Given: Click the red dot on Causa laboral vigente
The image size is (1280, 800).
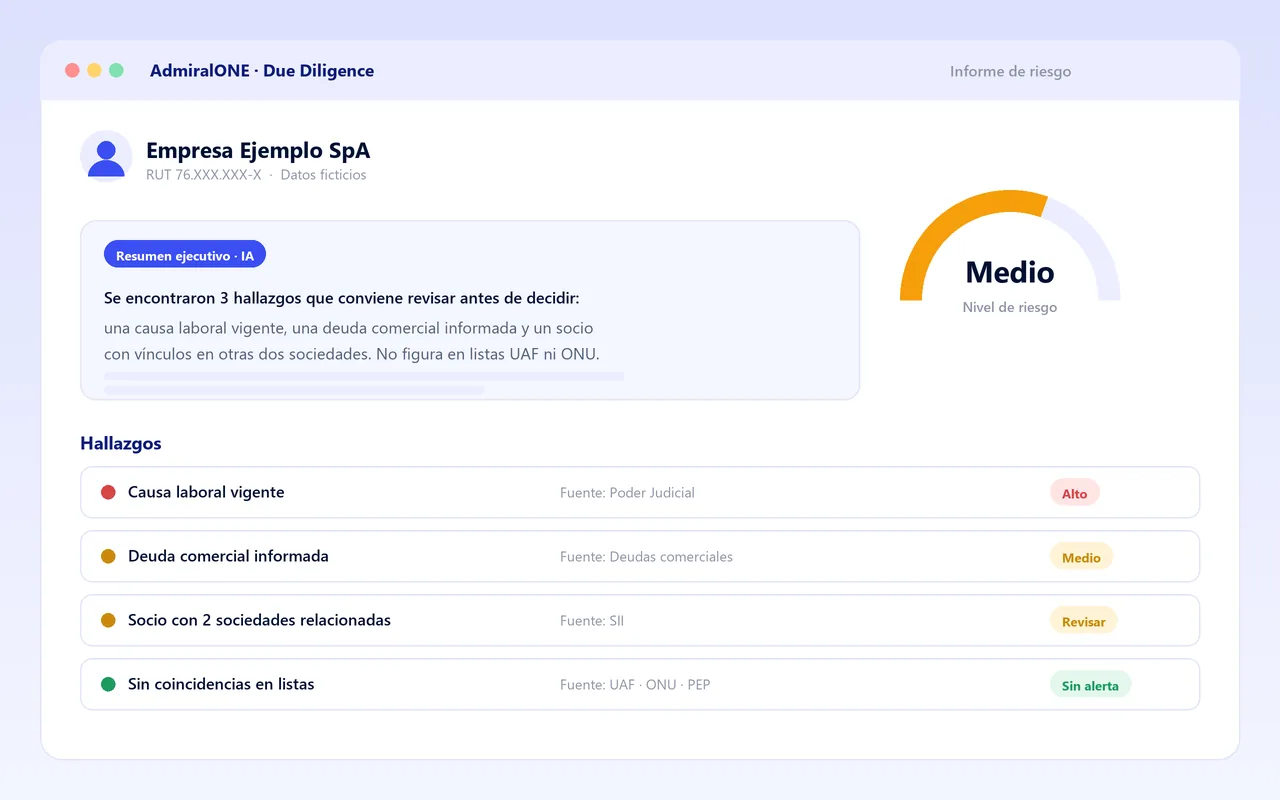Looking at the screenshot, I should click(x=108, y=492).
